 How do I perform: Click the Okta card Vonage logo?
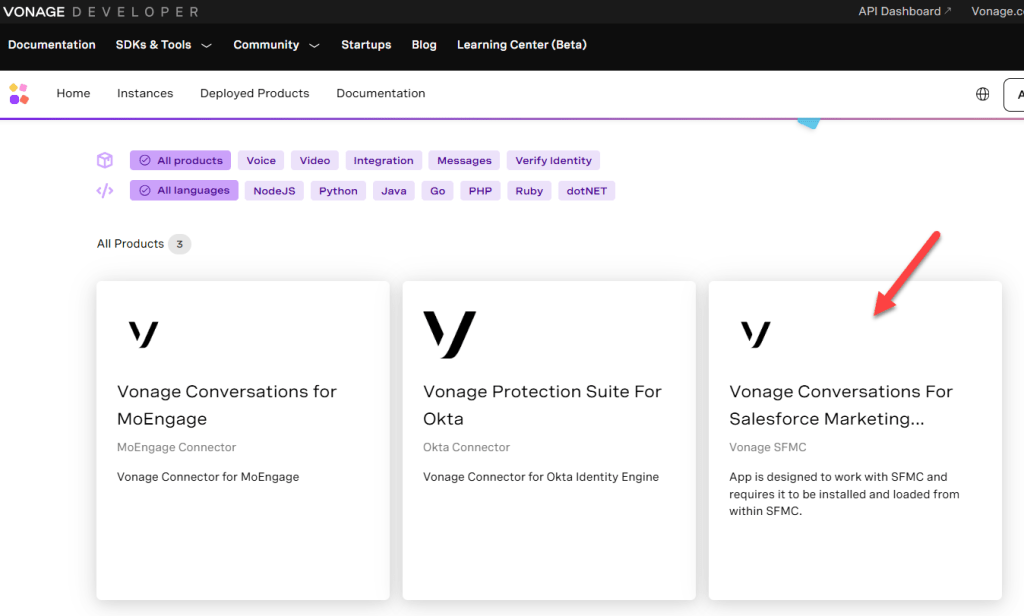click(450, 334)
